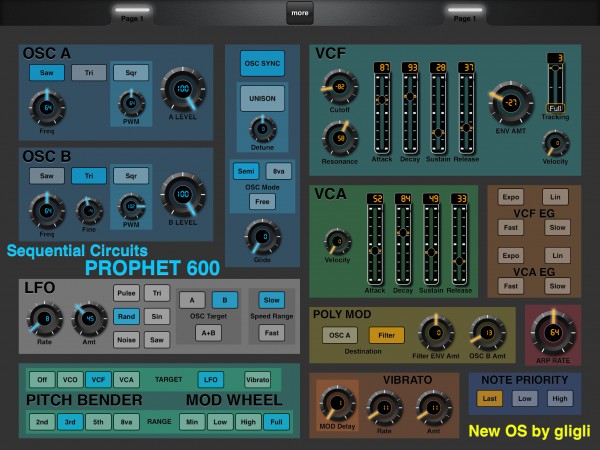
Task: Set mod wheel target to LFO
Action: (x=210, y=380)
